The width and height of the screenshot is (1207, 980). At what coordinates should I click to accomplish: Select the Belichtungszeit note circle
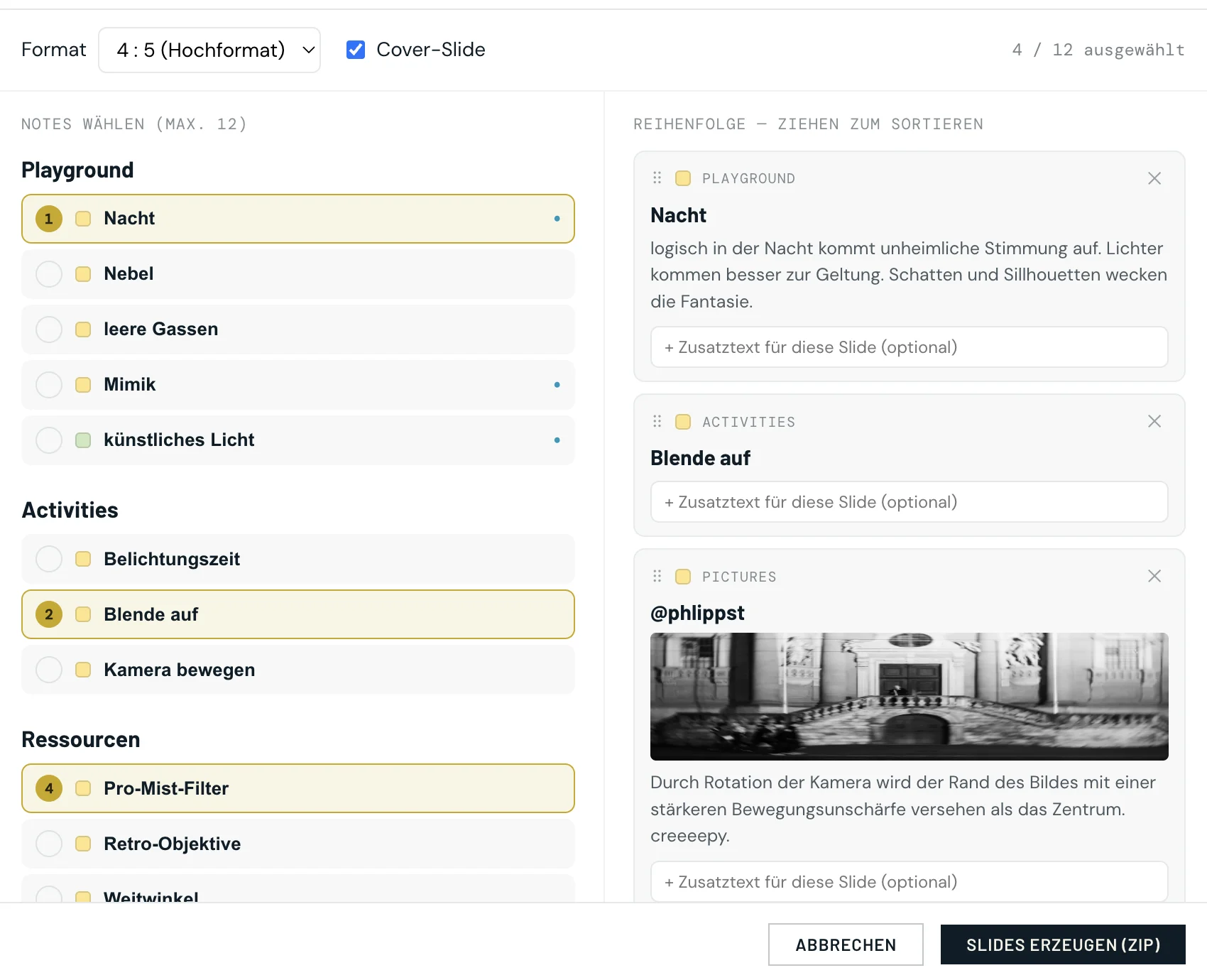point(49,559)
